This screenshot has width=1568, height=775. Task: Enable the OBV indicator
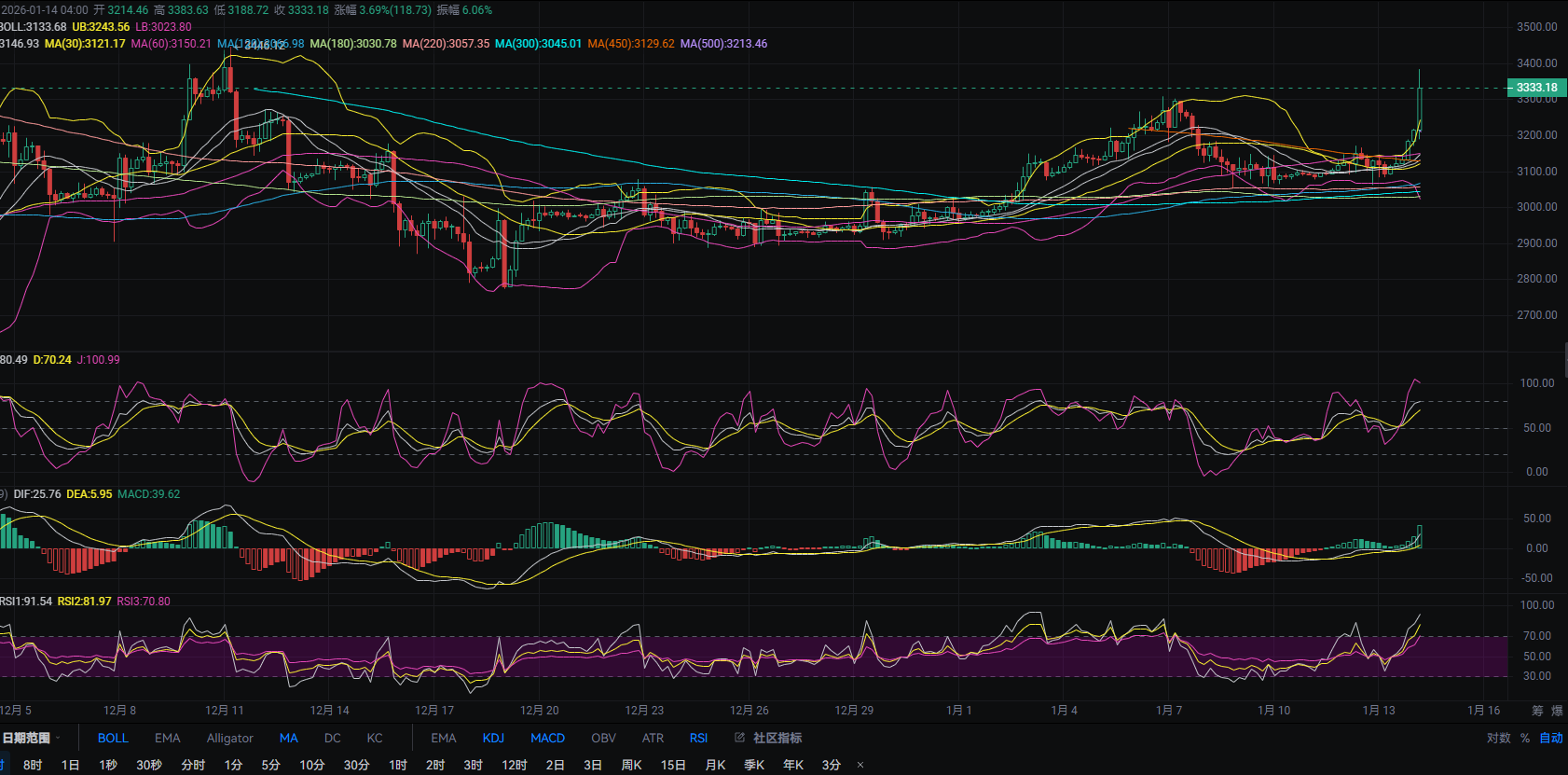coord(603,738)
